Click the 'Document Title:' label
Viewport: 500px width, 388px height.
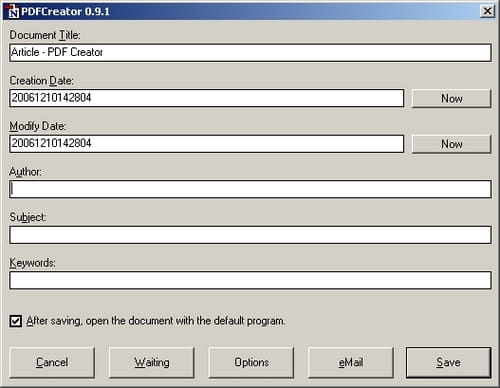tap(45, 35)
